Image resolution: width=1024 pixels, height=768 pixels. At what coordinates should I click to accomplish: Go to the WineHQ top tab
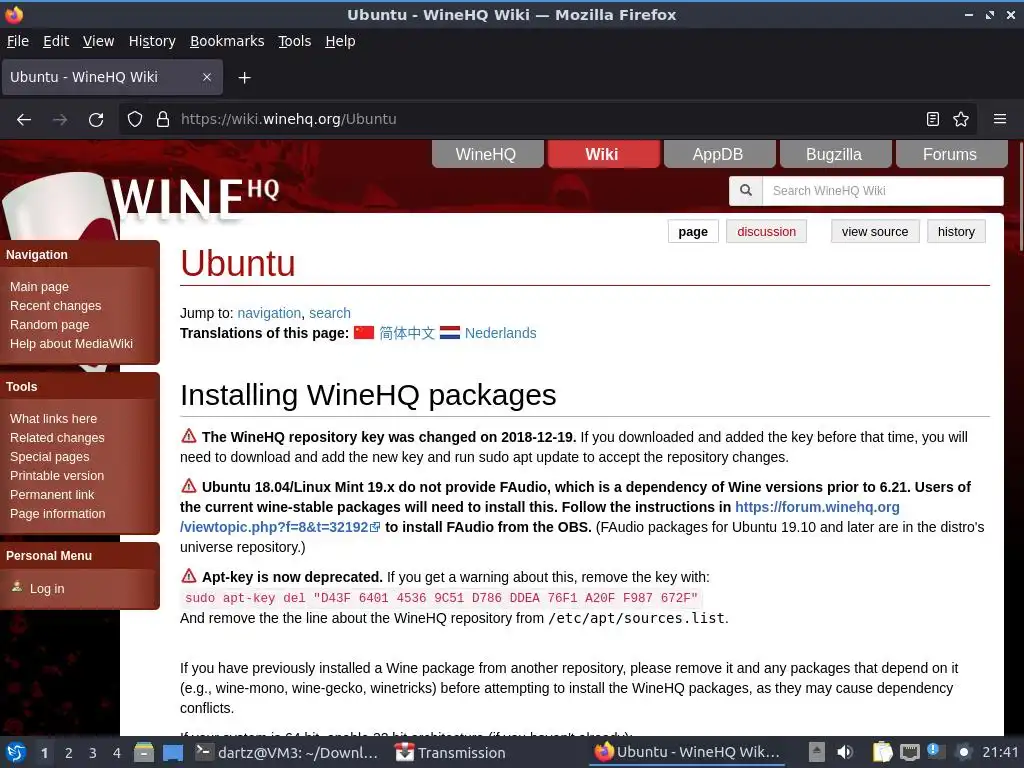[x=486, y=154]
